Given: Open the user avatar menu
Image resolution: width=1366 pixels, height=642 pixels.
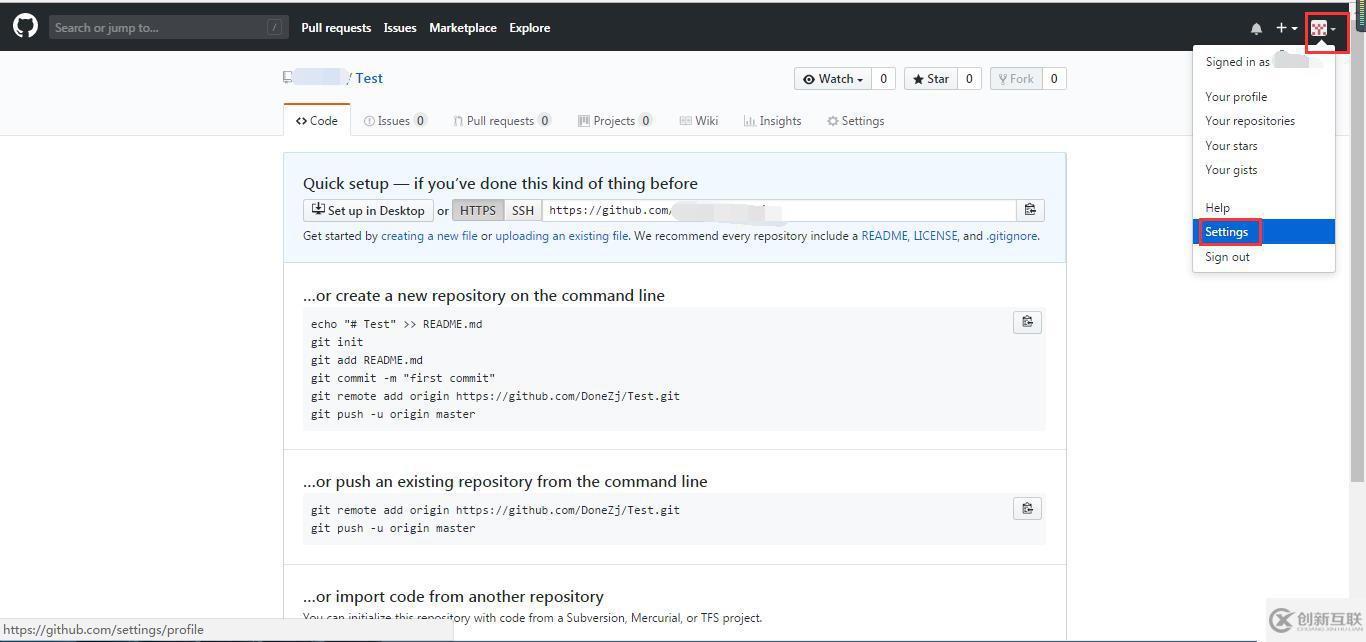Looking at the screenshot, I should (x=1324, y=28).
